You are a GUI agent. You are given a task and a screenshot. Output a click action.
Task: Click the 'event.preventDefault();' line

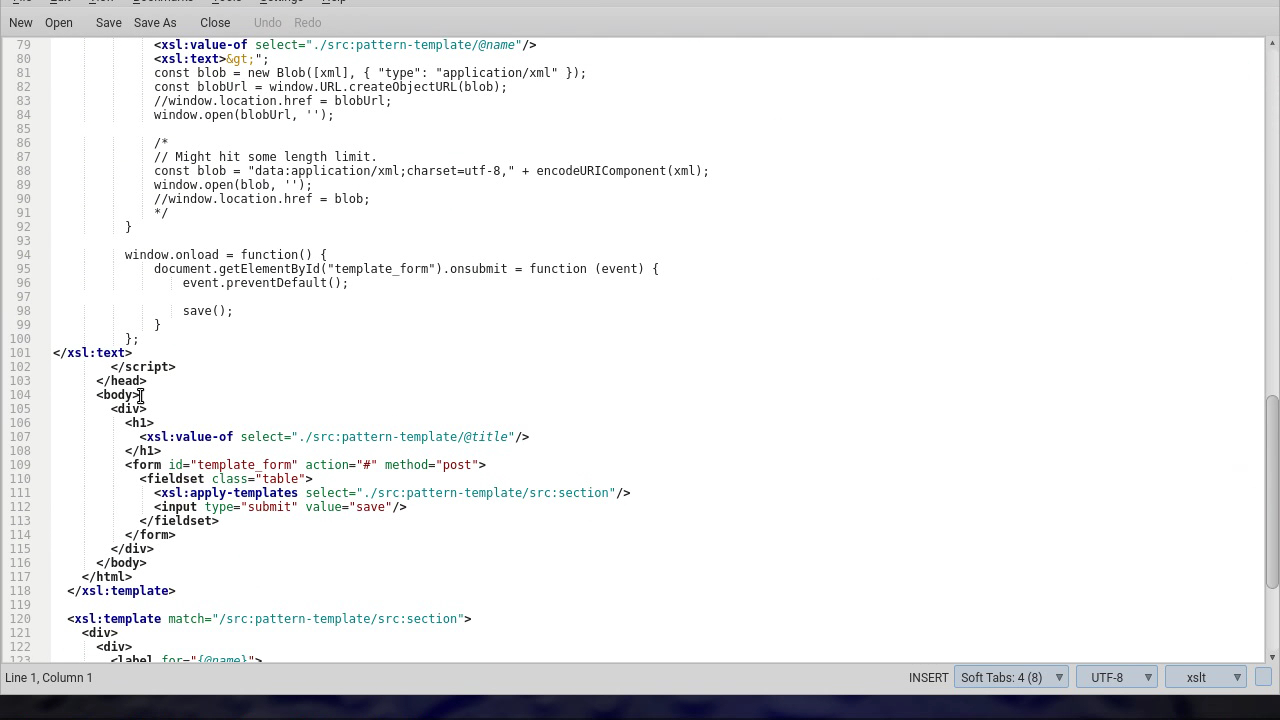coord(265,283)
